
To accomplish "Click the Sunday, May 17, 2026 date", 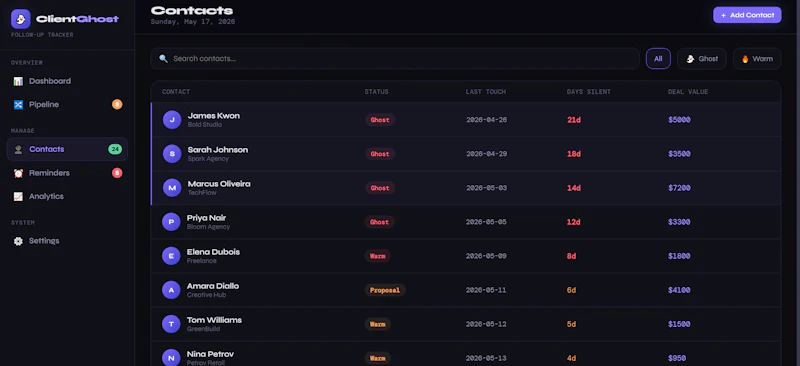I will [x=193, y=22].
